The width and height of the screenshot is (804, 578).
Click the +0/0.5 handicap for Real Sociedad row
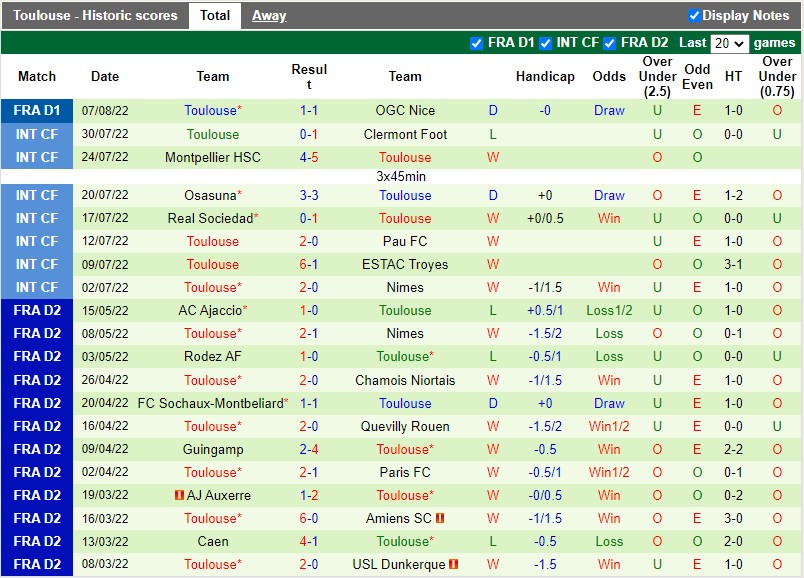[545, 218]
